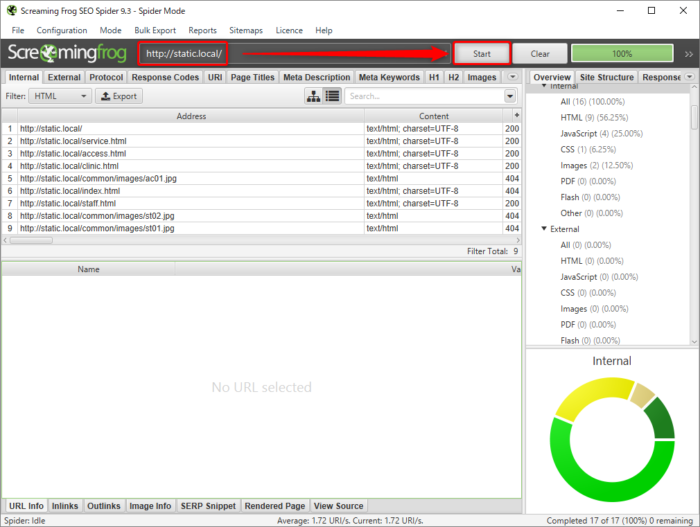
Task: Open the Configuration menu
Action: (x=61, y=31)
